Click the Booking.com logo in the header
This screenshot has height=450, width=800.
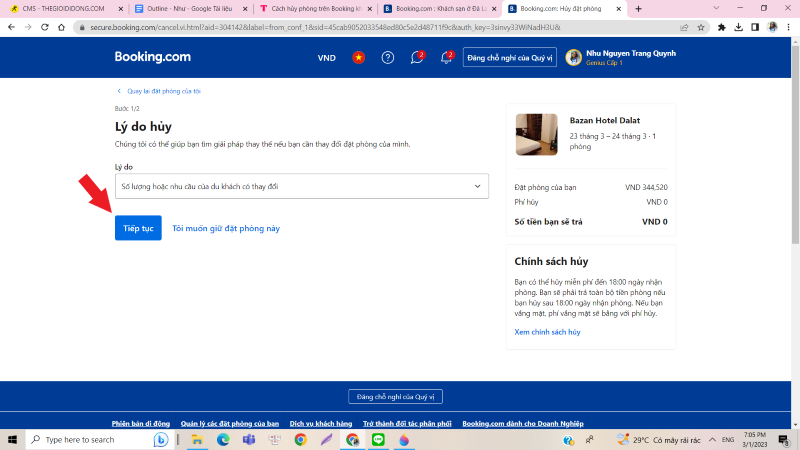tap(153, 57)
